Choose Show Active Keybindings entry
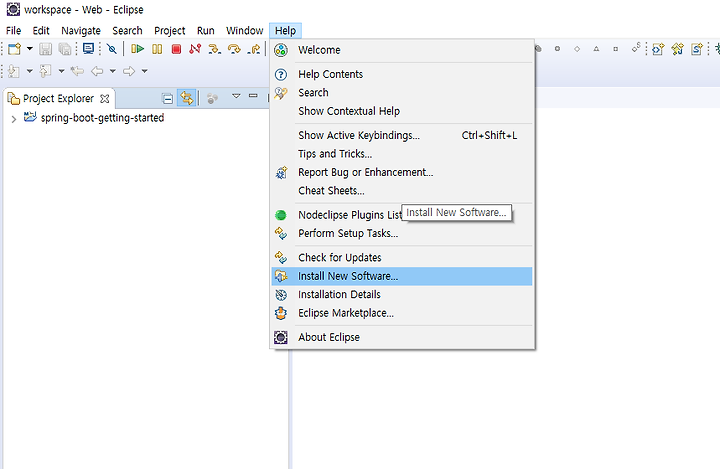The width and height of the screenshot is (720, 469). pos(402,136)
